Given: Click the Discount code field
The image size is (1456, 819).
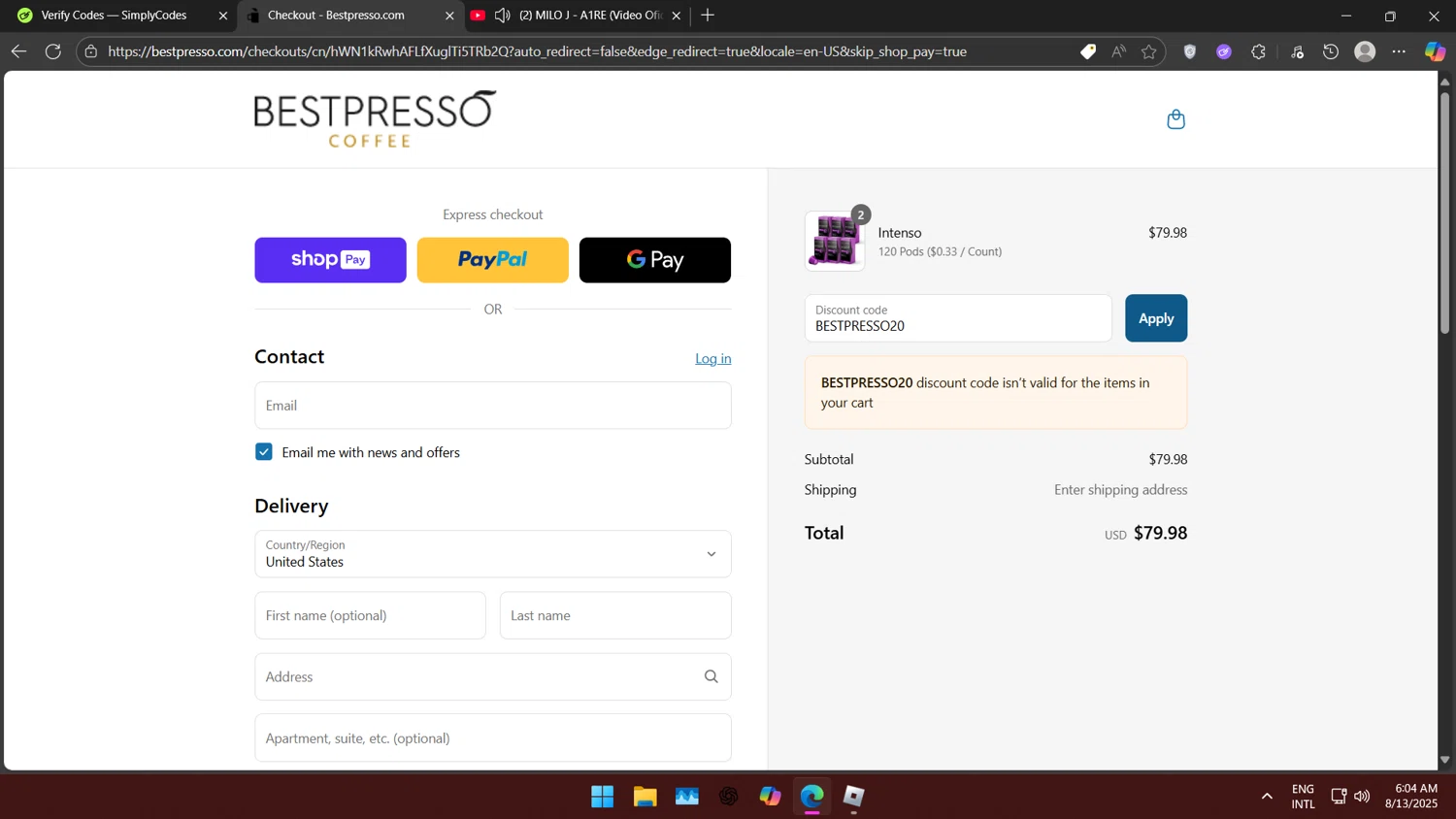Looking at the screenshot, I should pyautogui.click(x=958, y=318).
